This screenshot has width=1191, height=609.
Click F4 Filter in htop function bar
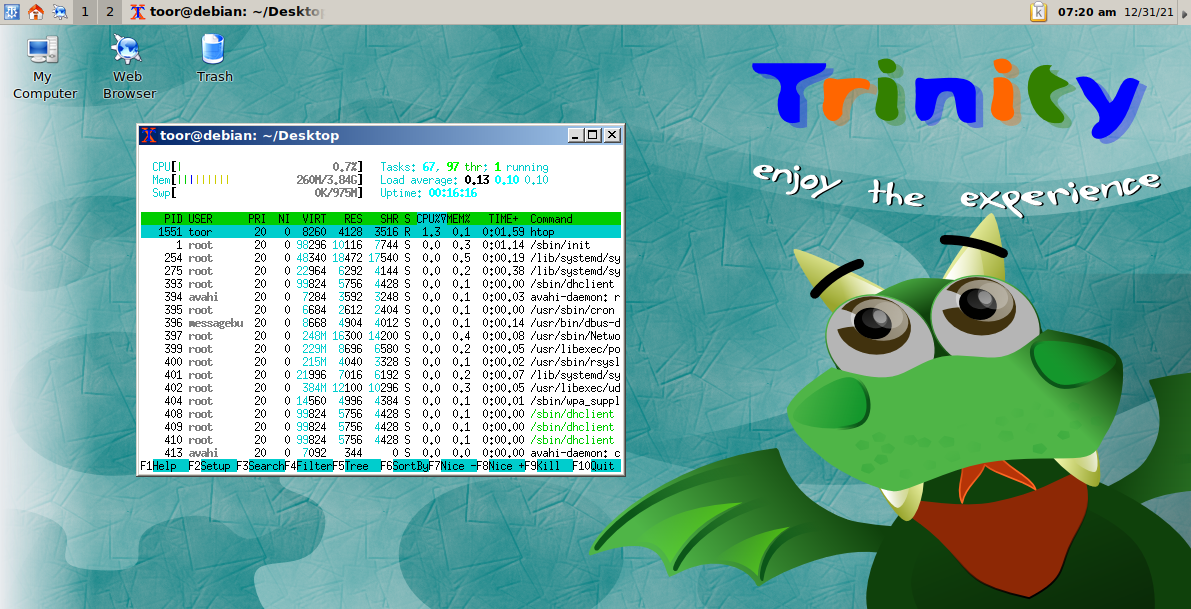point(308,465)
